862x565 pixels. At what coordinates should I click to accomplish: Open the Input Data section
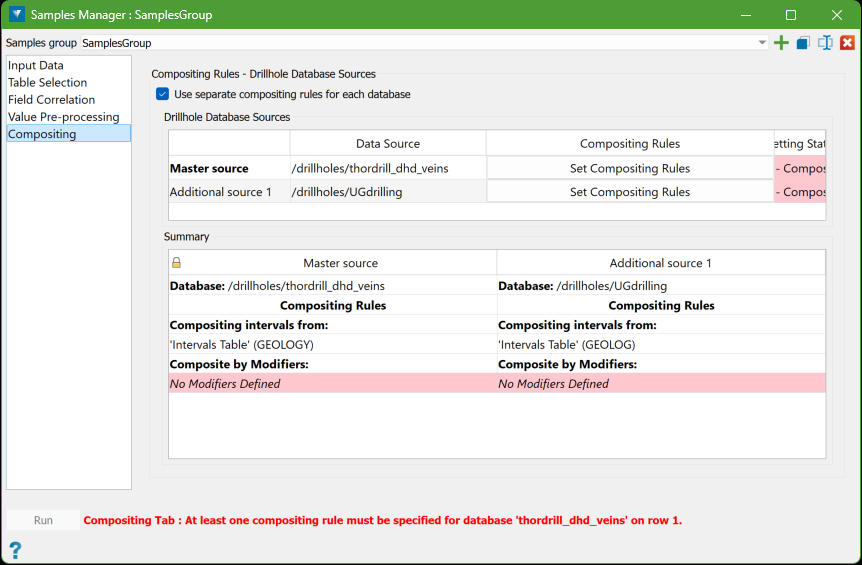tap(36, 65)
